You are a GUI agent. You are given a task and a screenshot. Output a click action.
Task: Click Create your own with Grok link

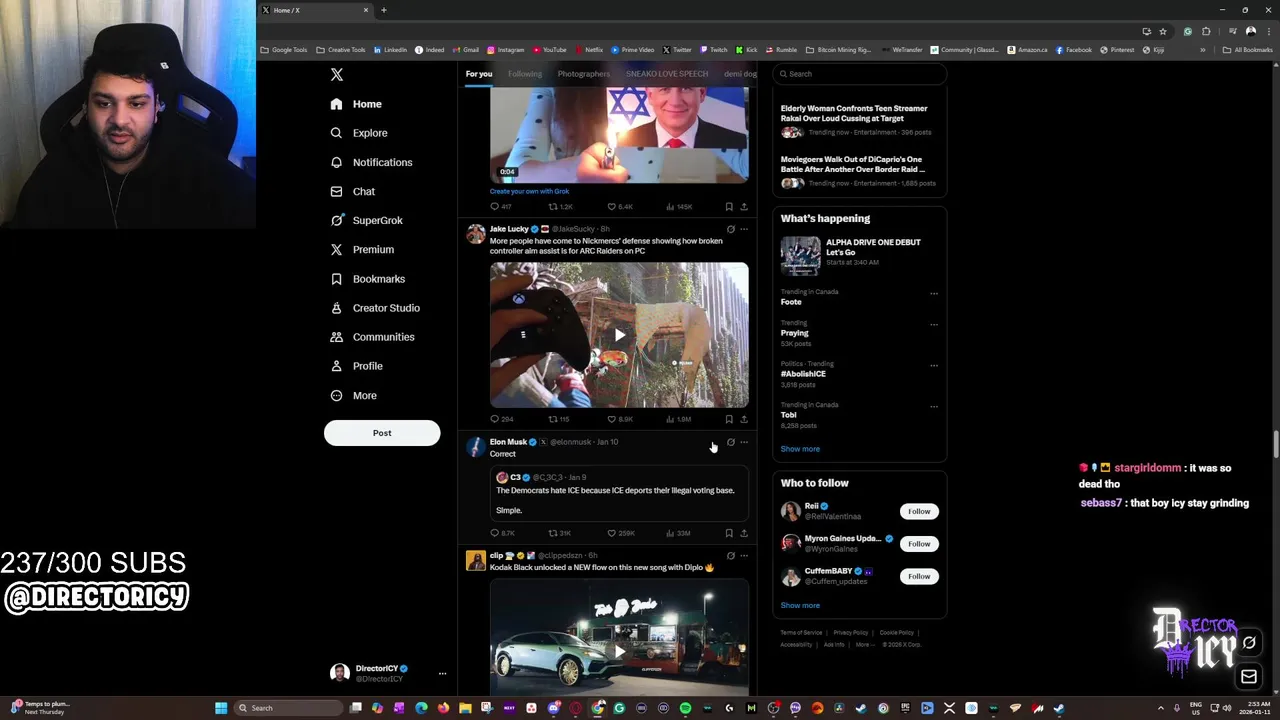[x=529, y=191]
